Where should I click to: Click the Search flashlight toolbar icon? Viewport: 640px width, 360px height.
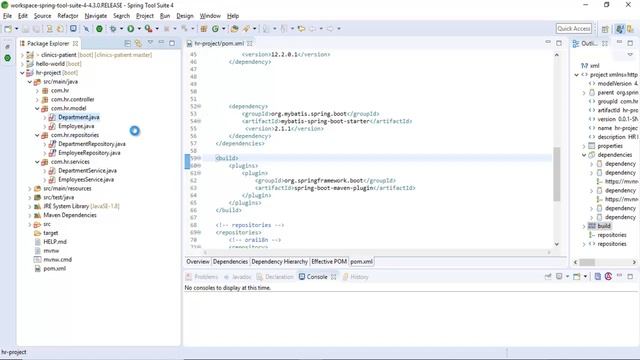(x=246, y=29)
